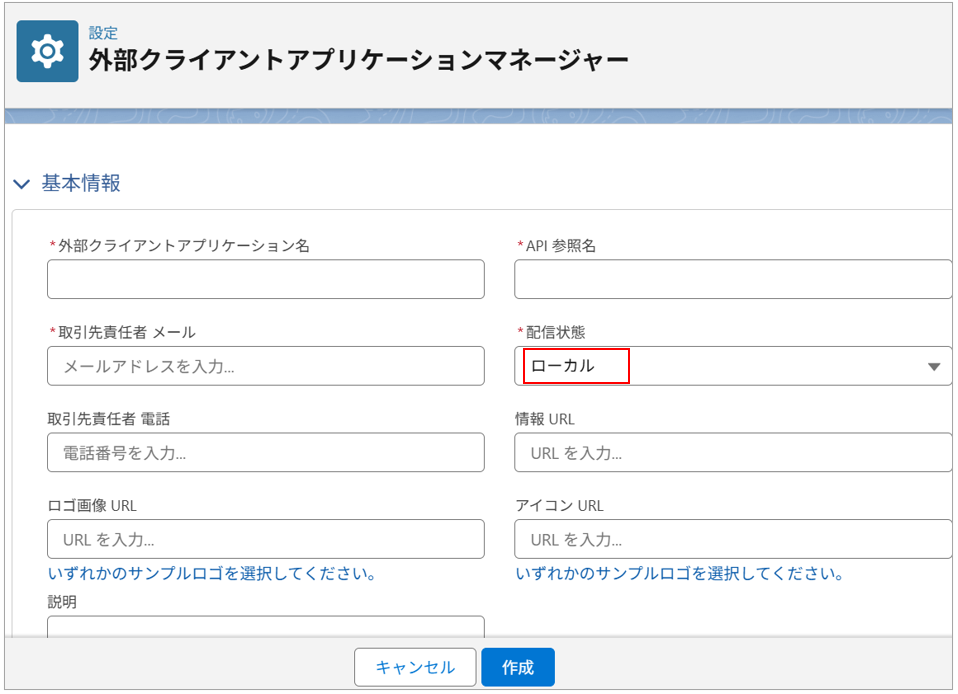This screenshot has height=694, width=958.
Task: Click the 設定 label above page title
Action: [x=103, y=33]
